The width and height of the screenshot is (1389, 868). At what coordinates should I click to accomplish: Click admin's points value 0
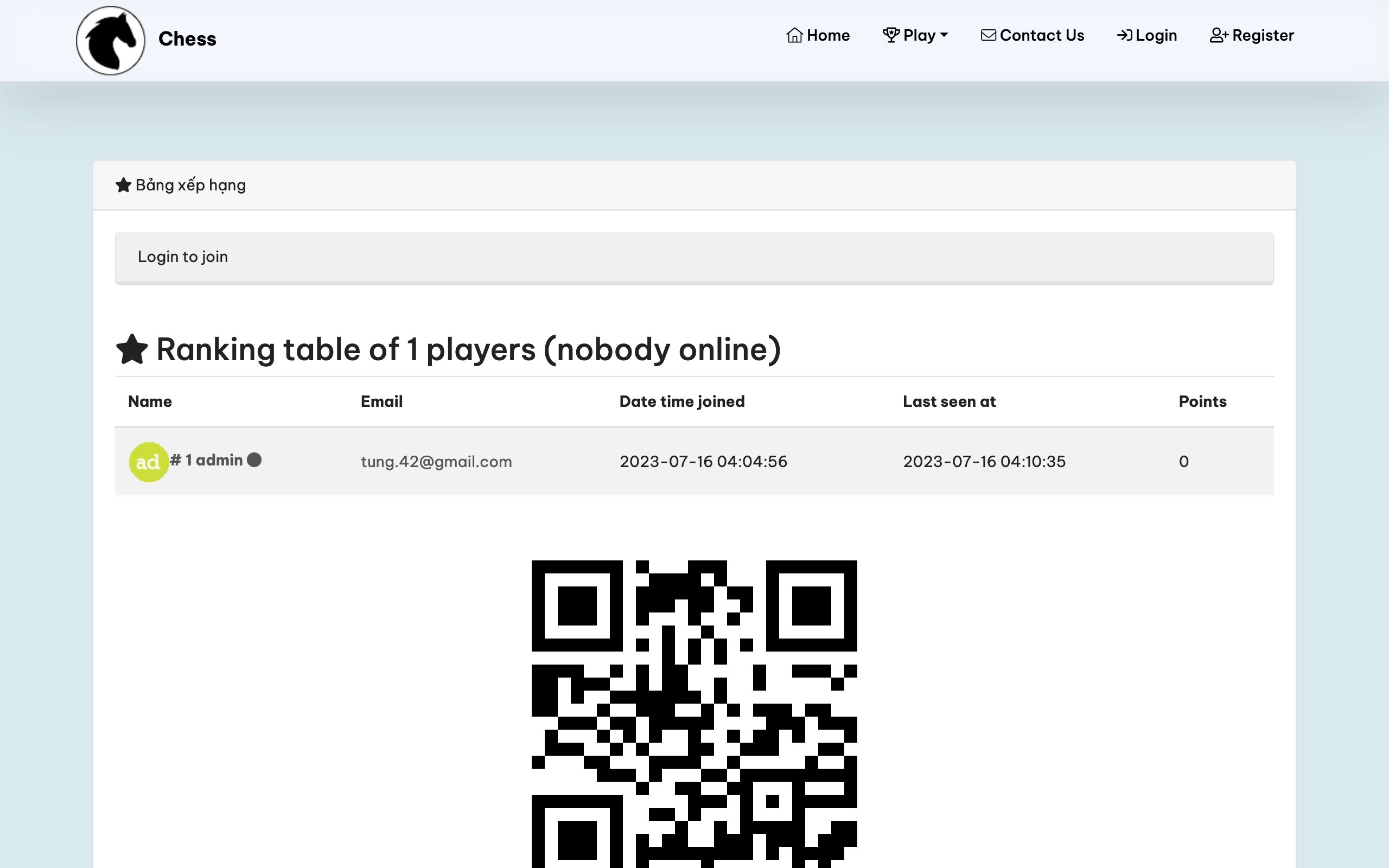[x=1183, y=462]
